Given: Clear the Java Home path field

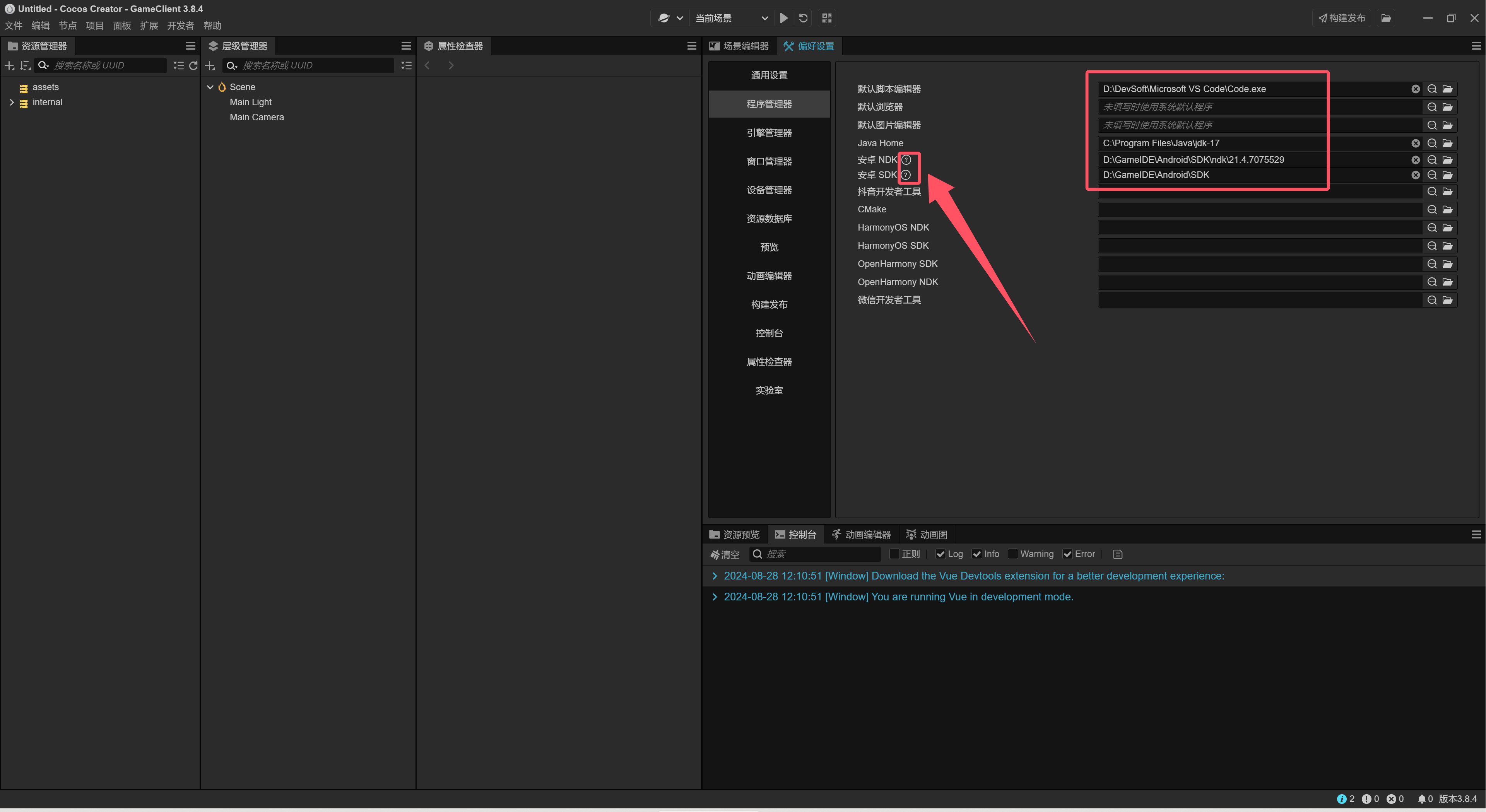Looking at the screenshot, I should click(1415, 143).
